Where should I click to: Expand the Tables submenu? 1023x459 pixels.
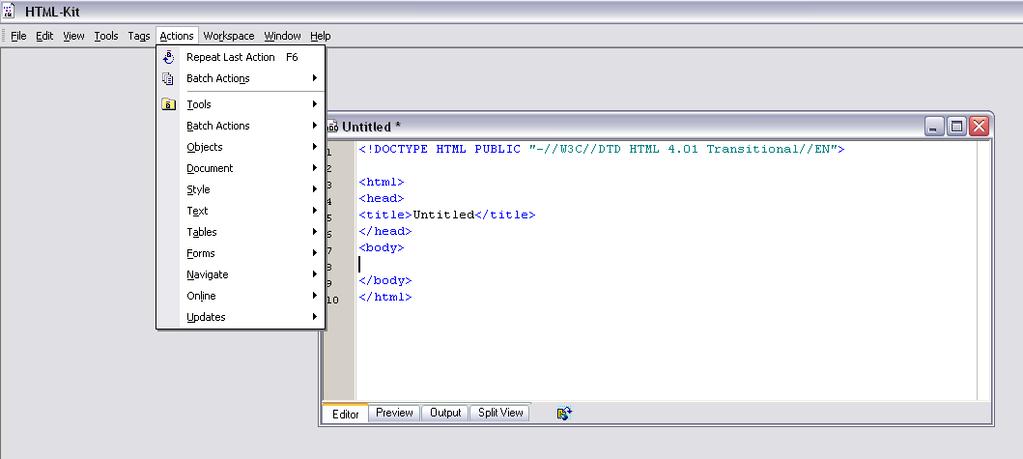pos(241,232)
